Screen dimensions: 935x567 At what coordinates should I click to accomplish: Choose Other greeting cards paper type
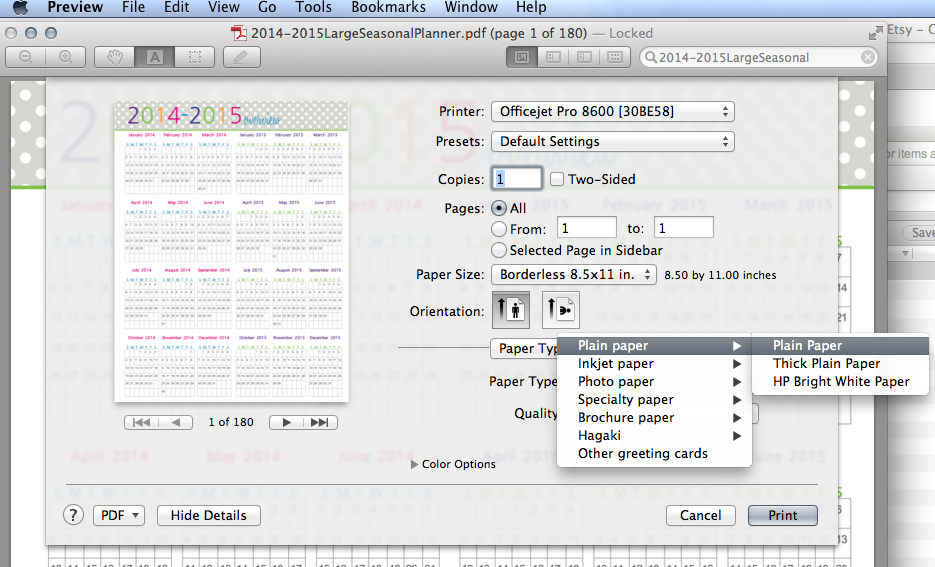pos(654,453)
